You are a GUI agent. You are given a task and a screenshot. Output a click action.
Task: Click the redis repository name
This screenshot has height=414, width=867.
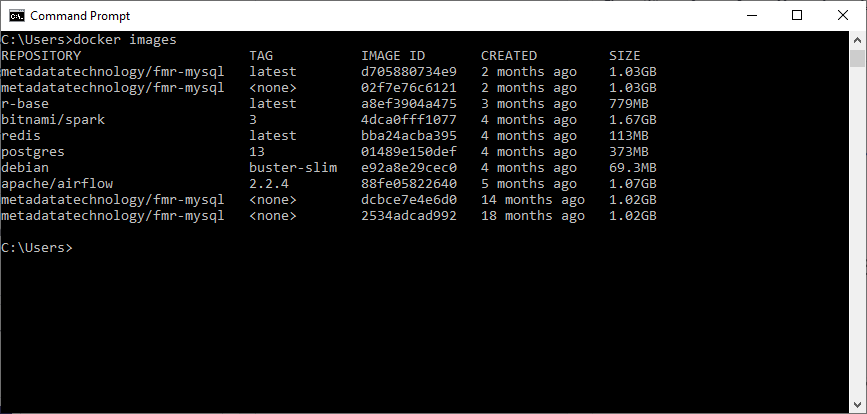(21, 136)
